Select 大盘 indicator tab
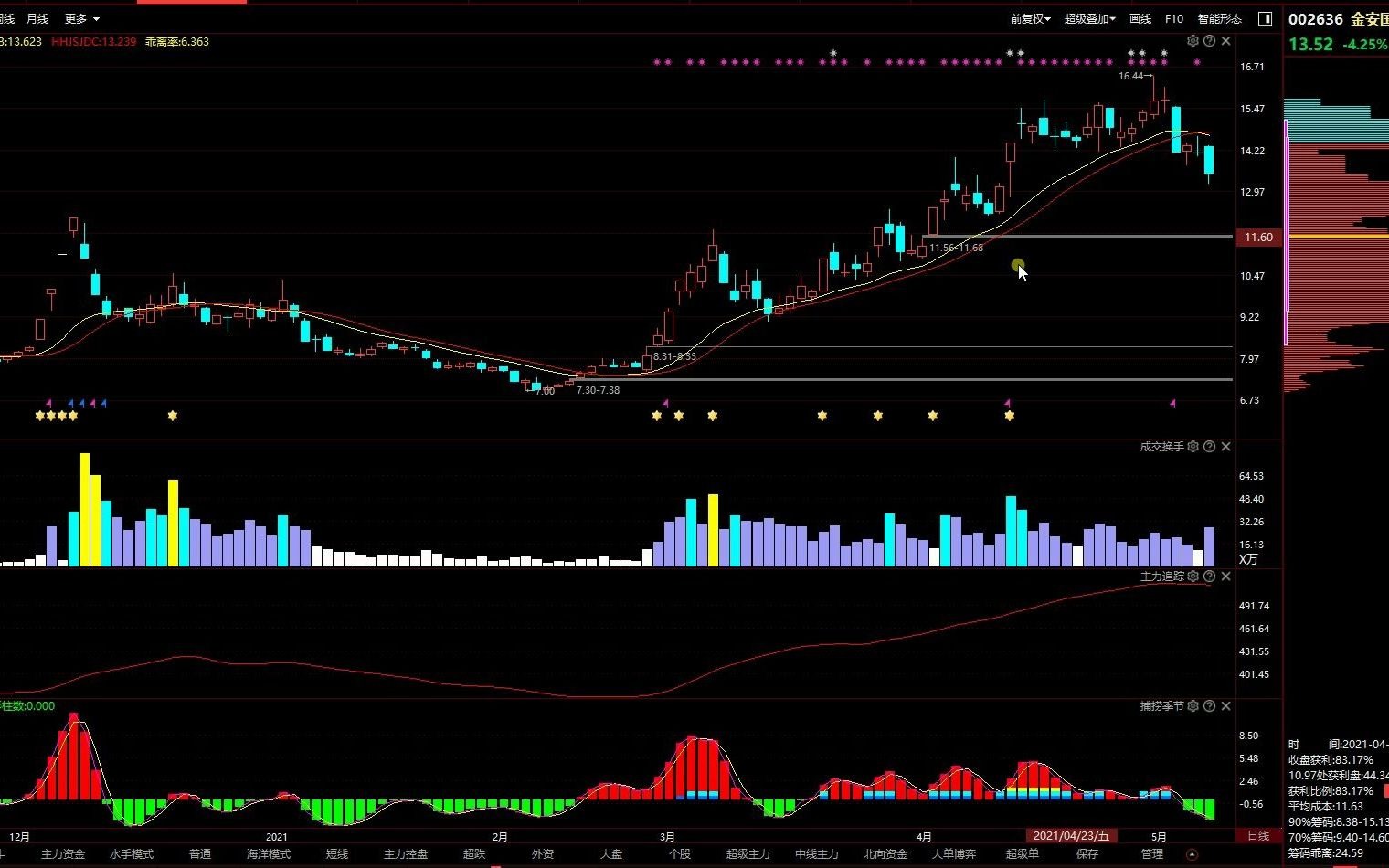Image resolution: width=1389 pixels, height=868 pixels. (611, 854)
